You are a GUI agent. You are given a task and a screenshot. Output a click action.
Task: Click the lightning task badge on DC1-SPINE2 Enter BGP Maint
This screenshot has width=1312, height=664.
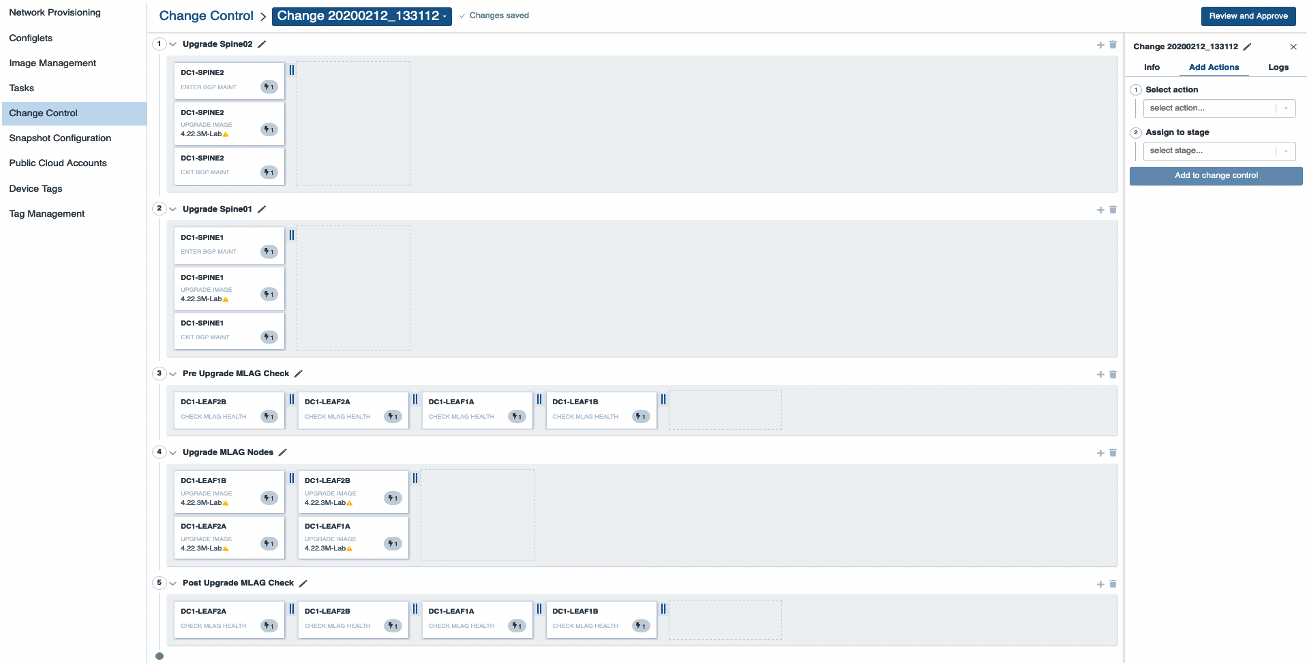[268, 87]
